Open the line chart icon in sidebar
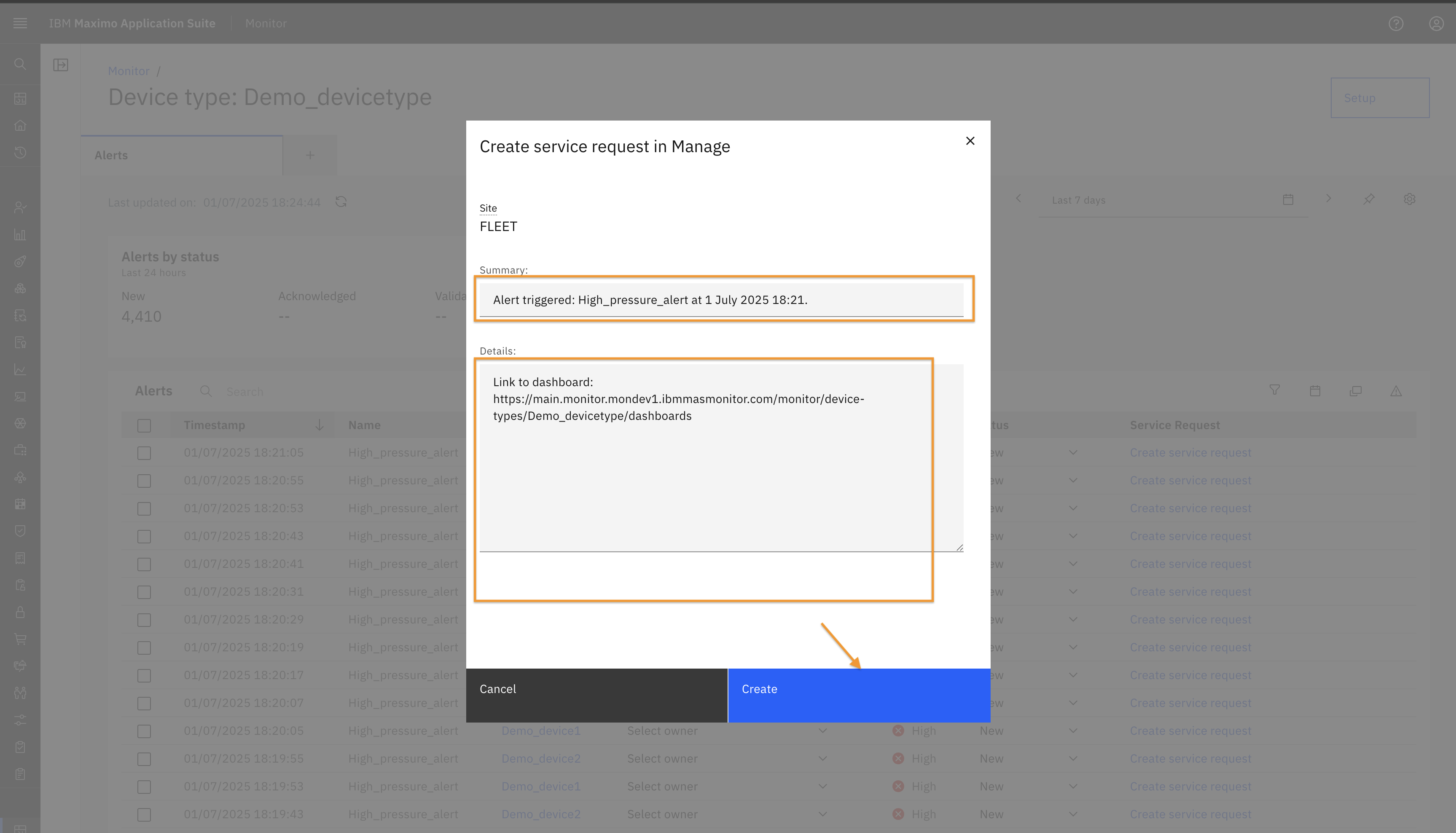Screen dimensions: 1456x833 (x=20, y=370)
